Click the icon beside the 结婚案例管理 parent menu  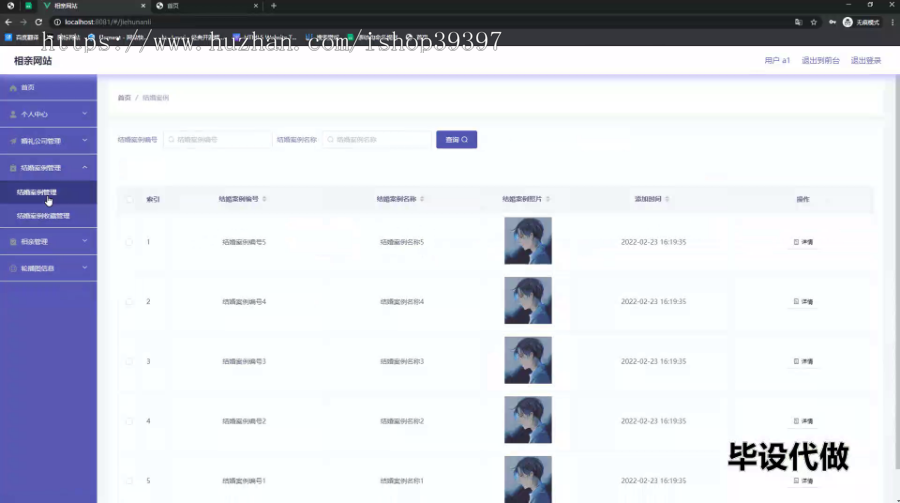coord(13,168)
